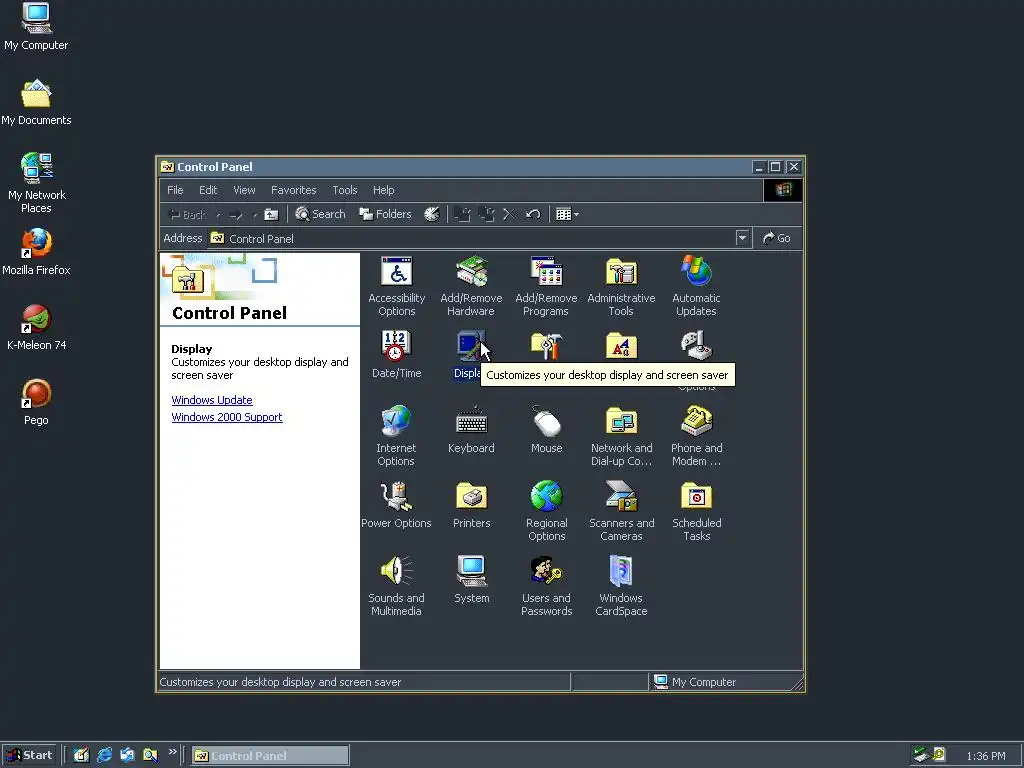The image size is (1024, 768).
Task: Click the History toolbar icon
Action: pyautogui.click(x=432, y=214)
